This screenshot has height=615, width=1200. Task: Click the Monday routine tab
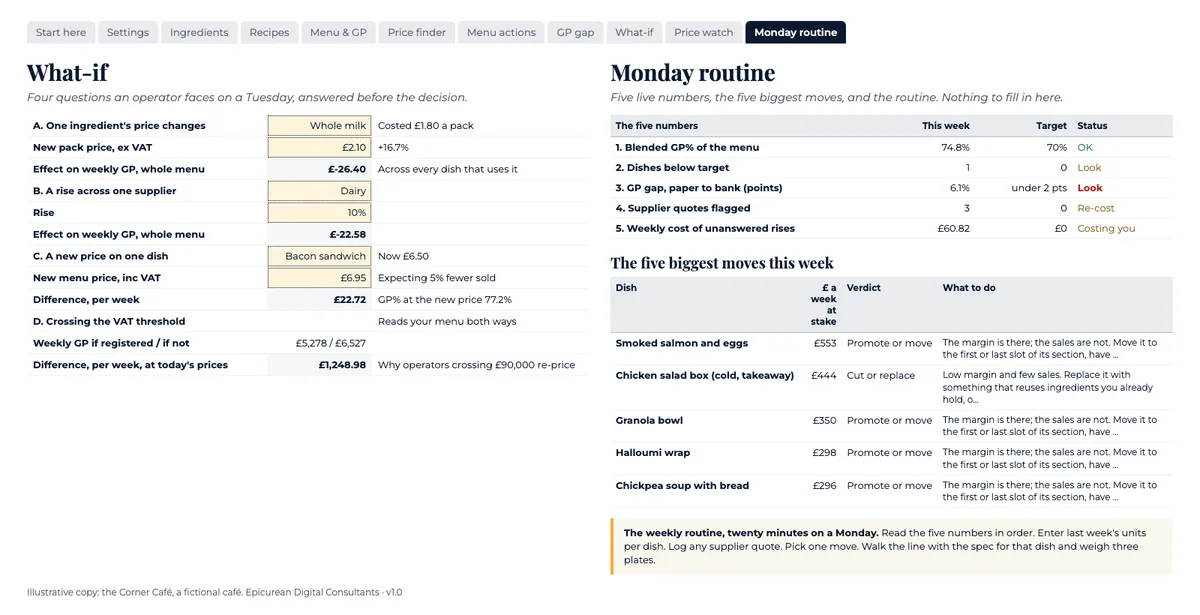point(795,32)
